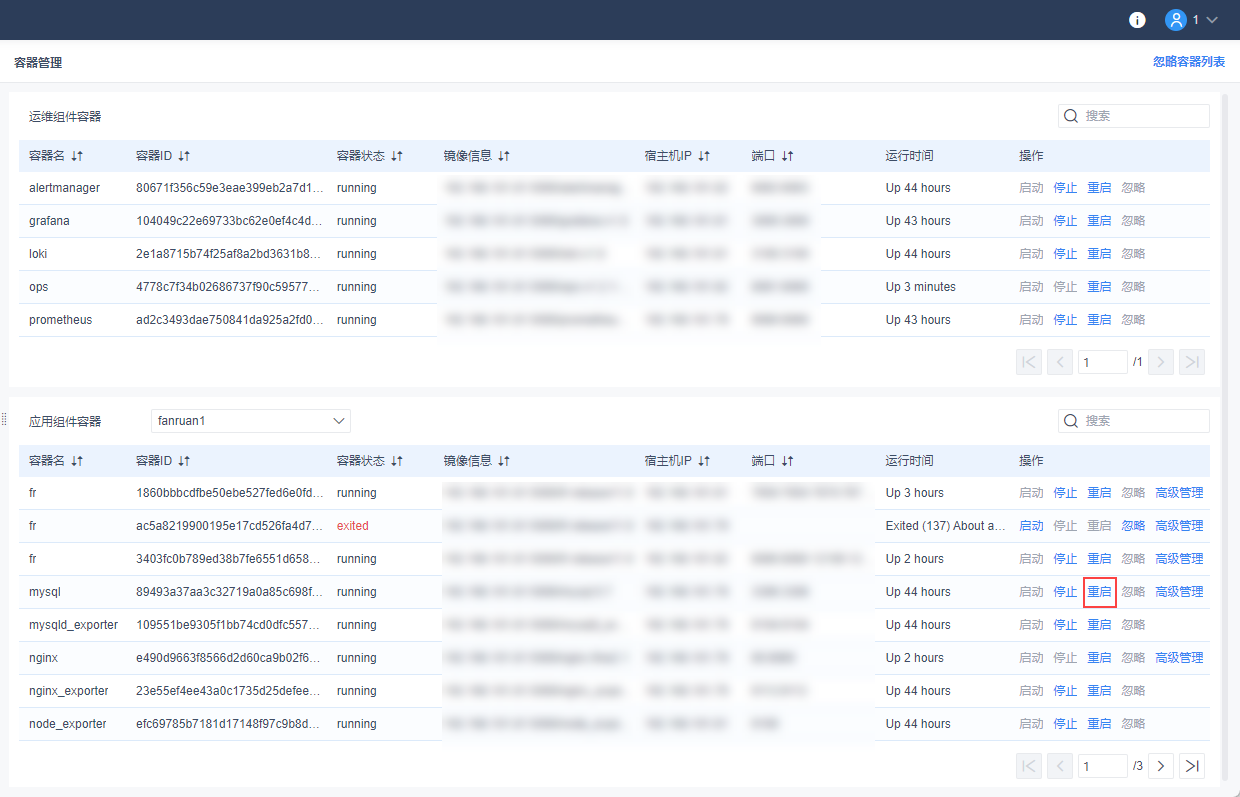Go to last page in 应用组件容器 pager
Image resolution: width=1240 pixels, height=797 pixels.
[x=1192, y=766]
